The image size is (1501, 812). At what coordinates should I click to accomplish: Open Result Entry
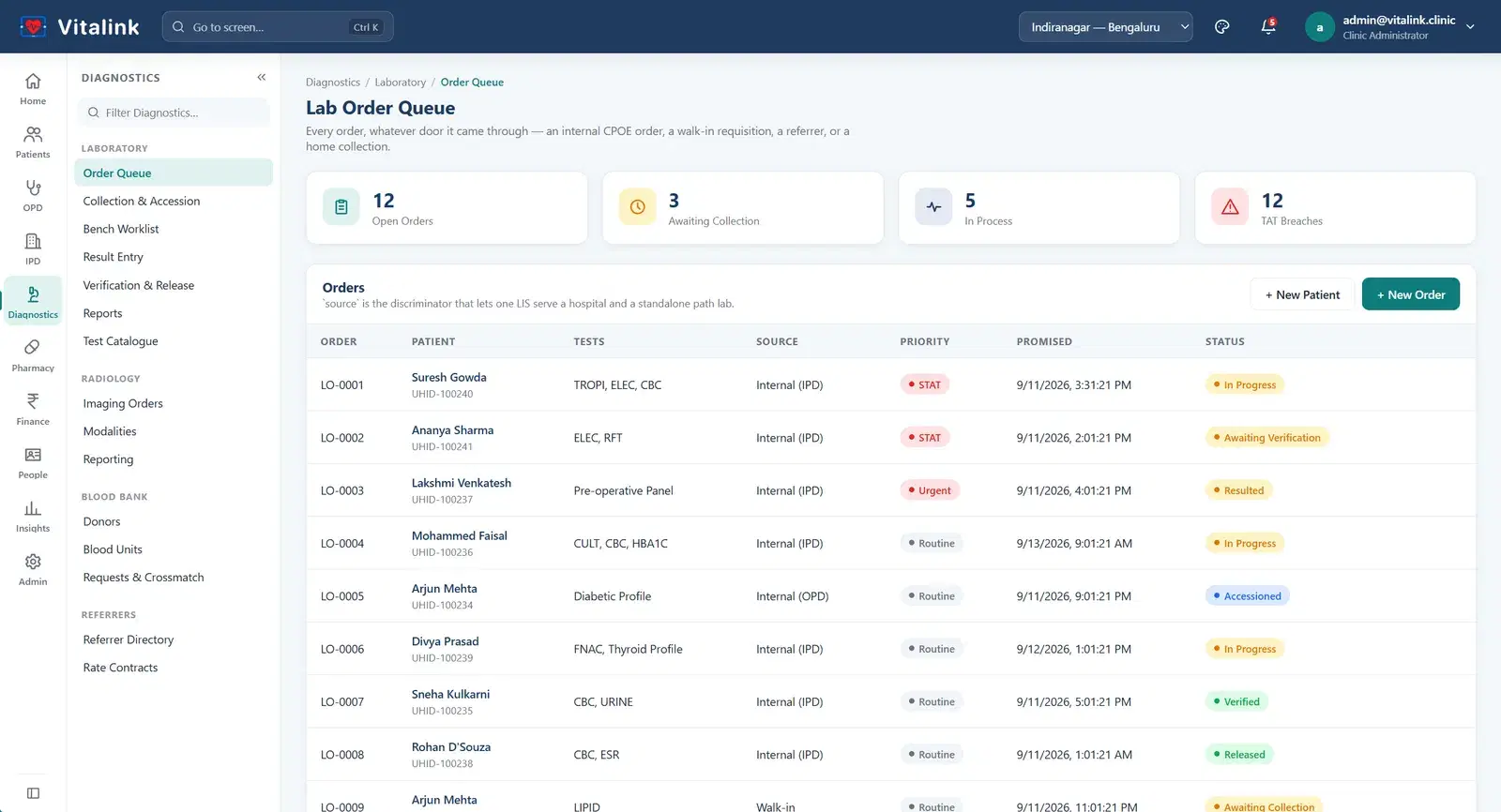coord(174,257)
